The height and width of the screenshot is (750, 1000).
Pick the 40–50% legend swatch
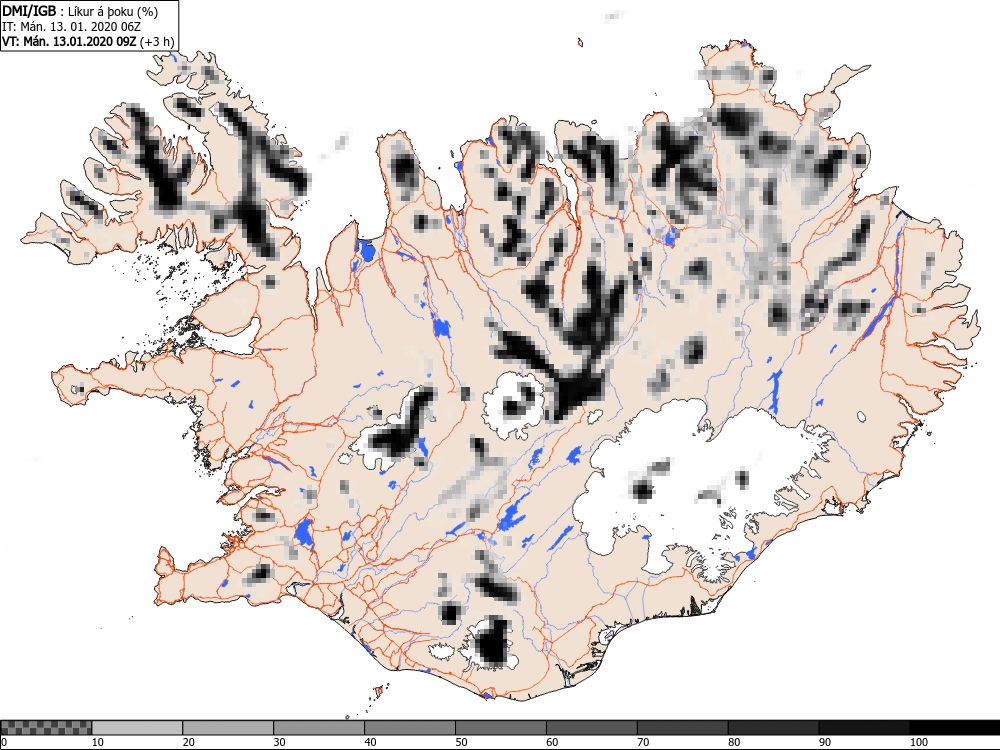click(409, 728)
